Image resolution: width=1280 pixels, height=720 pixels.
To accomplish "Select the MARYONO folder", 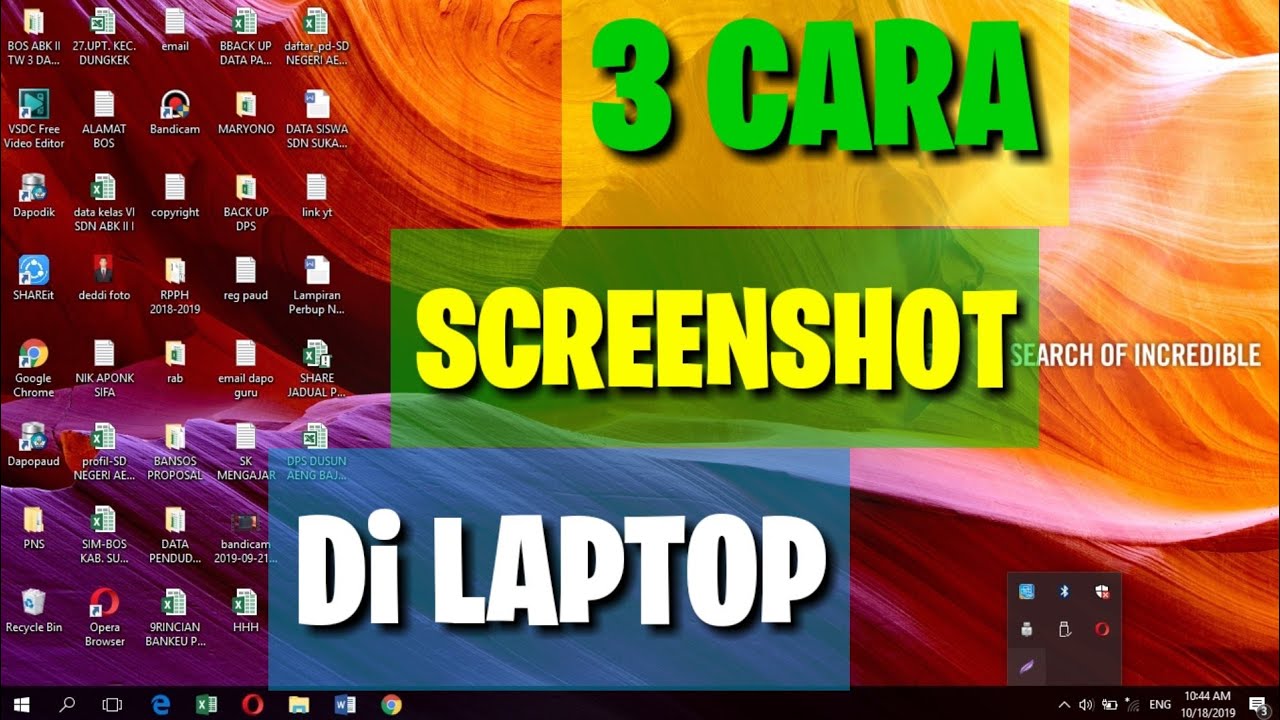I will [245, 113].
